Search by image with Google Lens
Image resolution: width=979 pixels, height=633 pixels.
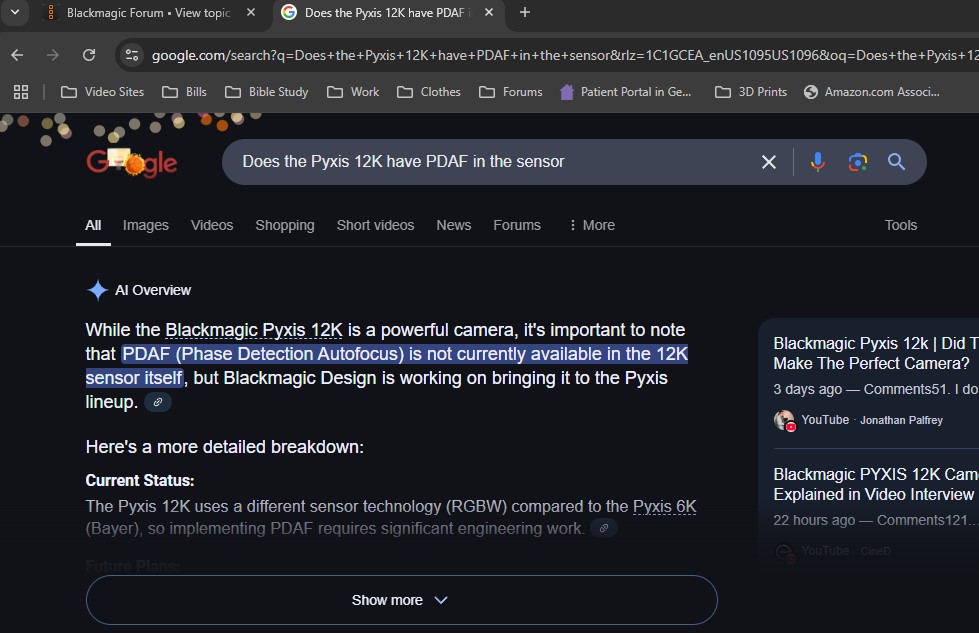tap(857, 162)
